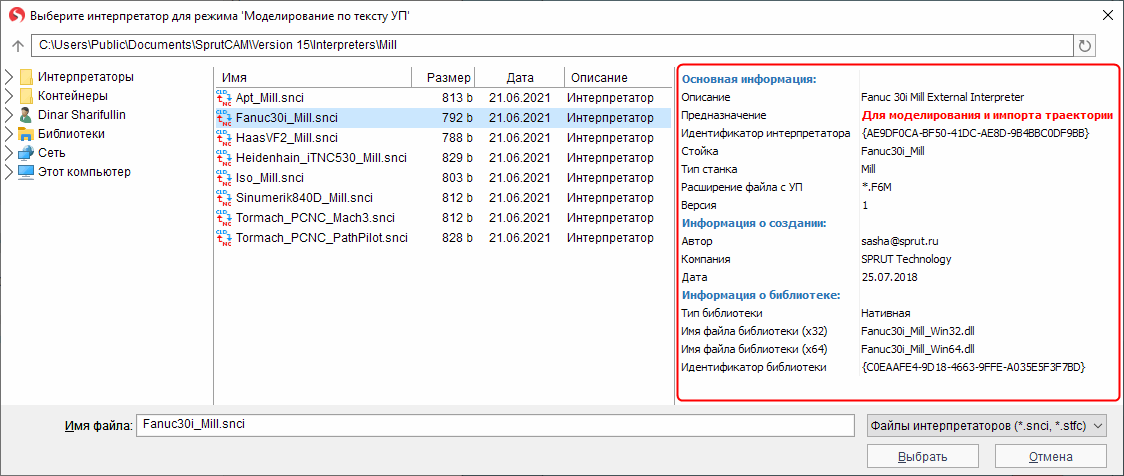This screenshot has height=476, width=1124.
Task: Click the Сеть network icon
Action: coord(26,153)
